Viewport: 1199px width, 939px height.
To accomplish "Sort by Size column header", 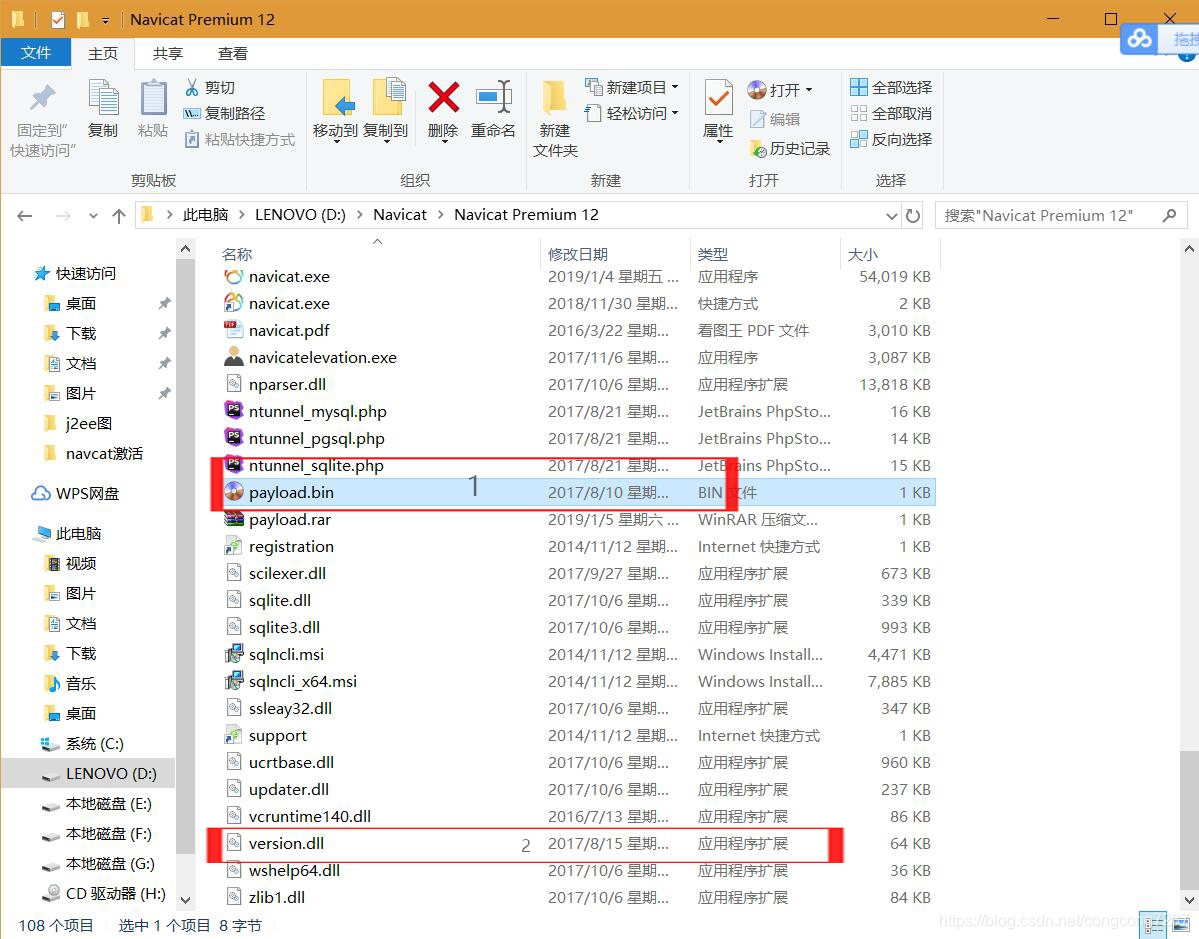I will (863, 254).
